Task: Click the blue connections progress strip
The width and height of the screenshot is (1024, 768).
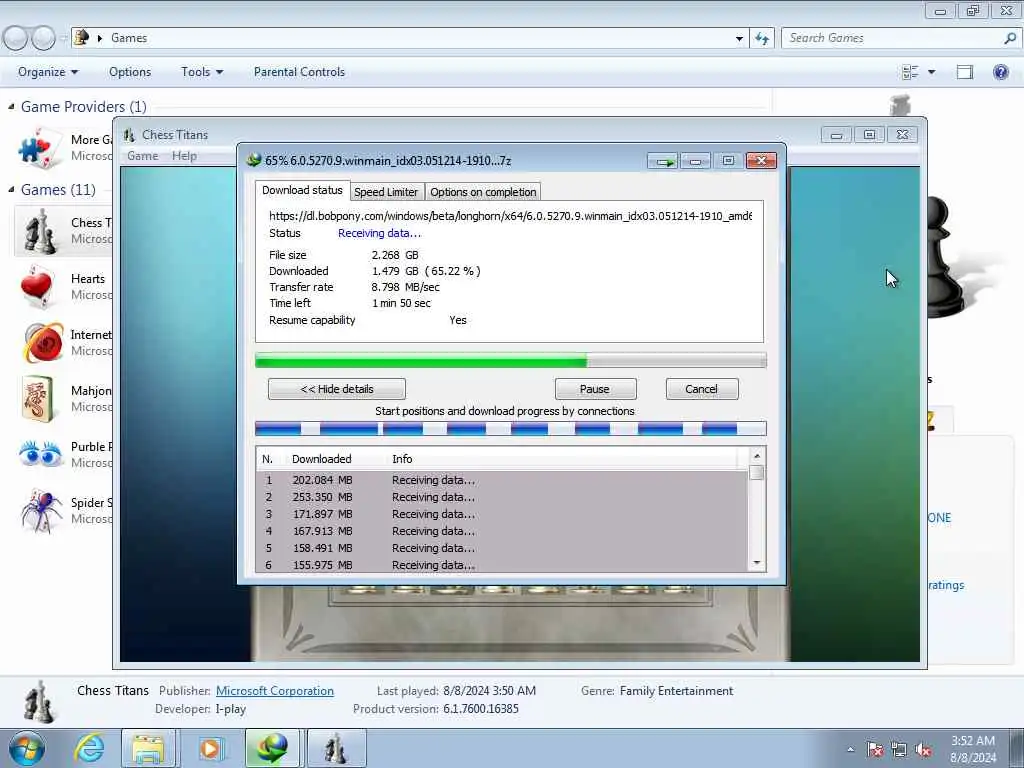Action: (x=511, y=428)
